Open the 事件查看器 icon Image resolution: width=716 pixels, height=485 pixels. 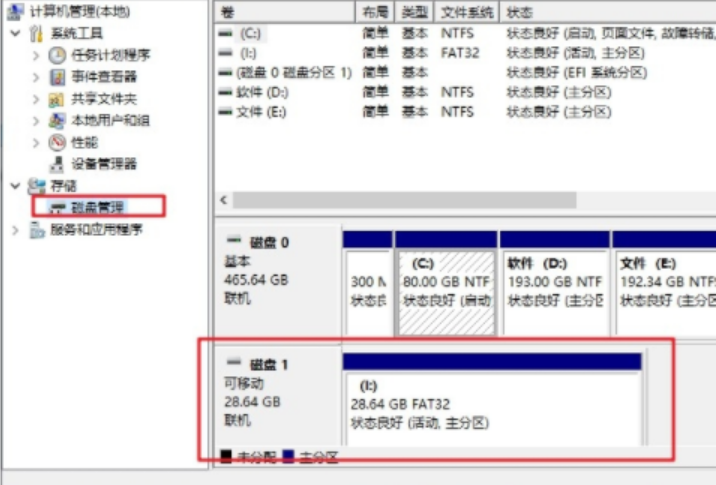[57, 77]
